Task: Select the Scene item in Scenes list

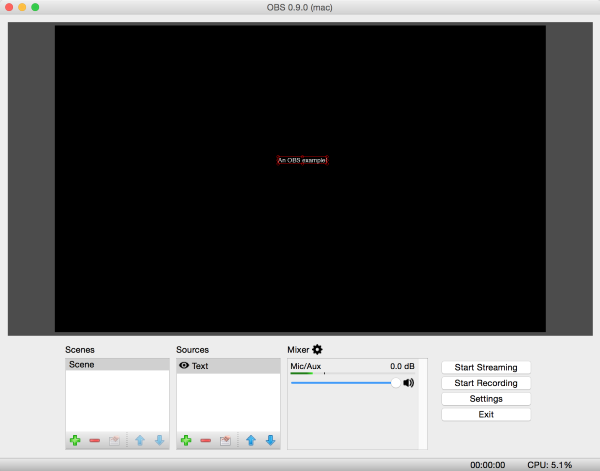Action: pyautogui.click(x=116, y=365)
